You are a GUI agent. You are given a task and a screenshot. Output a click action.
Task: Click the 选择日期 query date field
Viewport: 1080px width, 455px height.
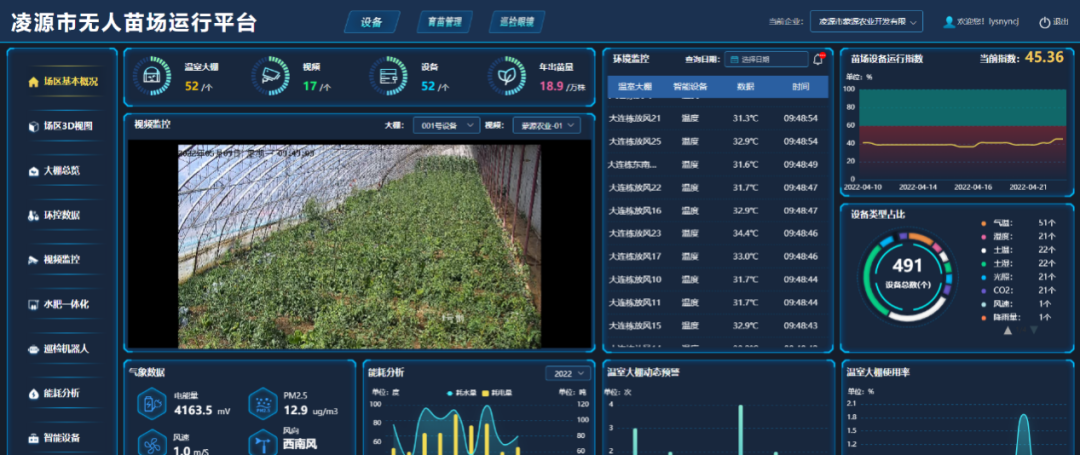[x=765, y=59]
